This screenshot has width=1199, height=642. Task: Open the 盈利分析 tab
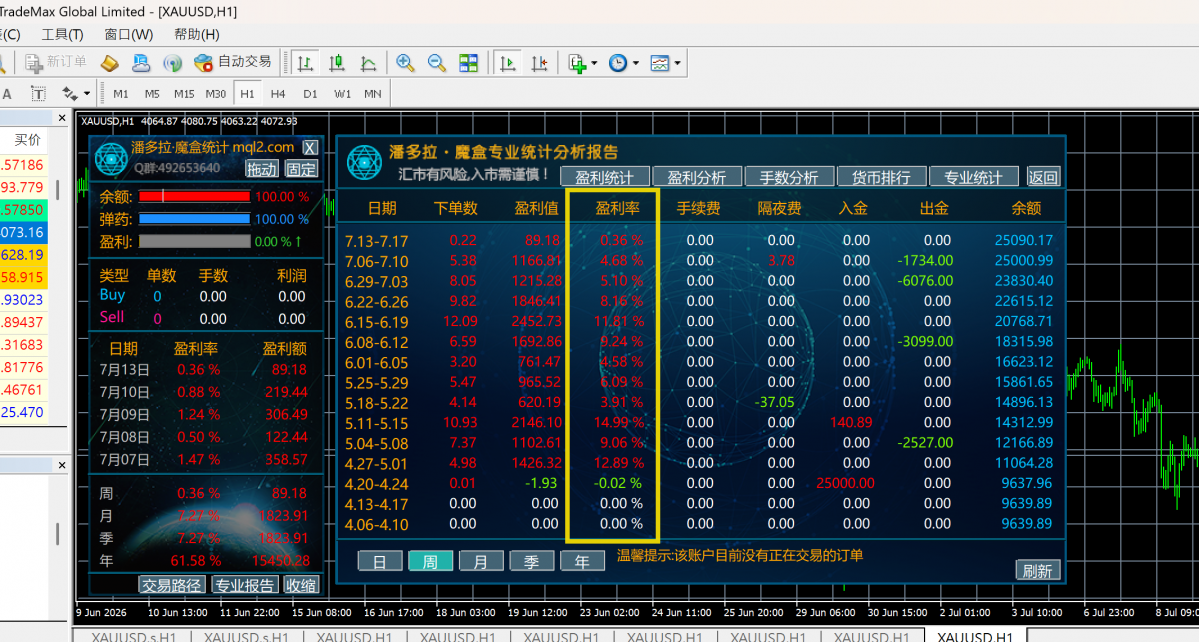coord(697,177)
